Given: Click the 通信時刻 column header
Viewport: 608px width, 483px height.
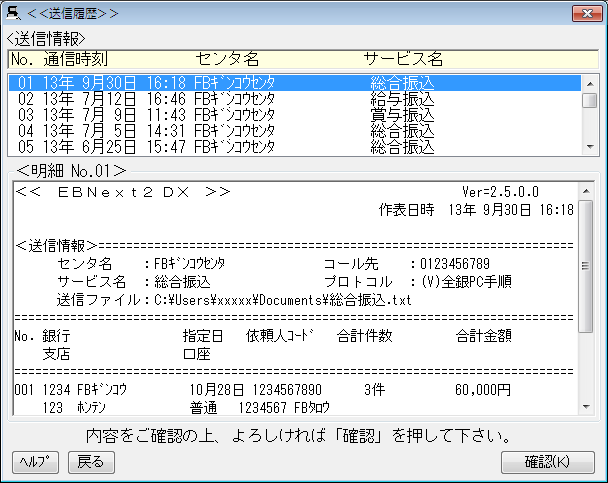Looking at the screenshot, I should (x=75, y=59).
